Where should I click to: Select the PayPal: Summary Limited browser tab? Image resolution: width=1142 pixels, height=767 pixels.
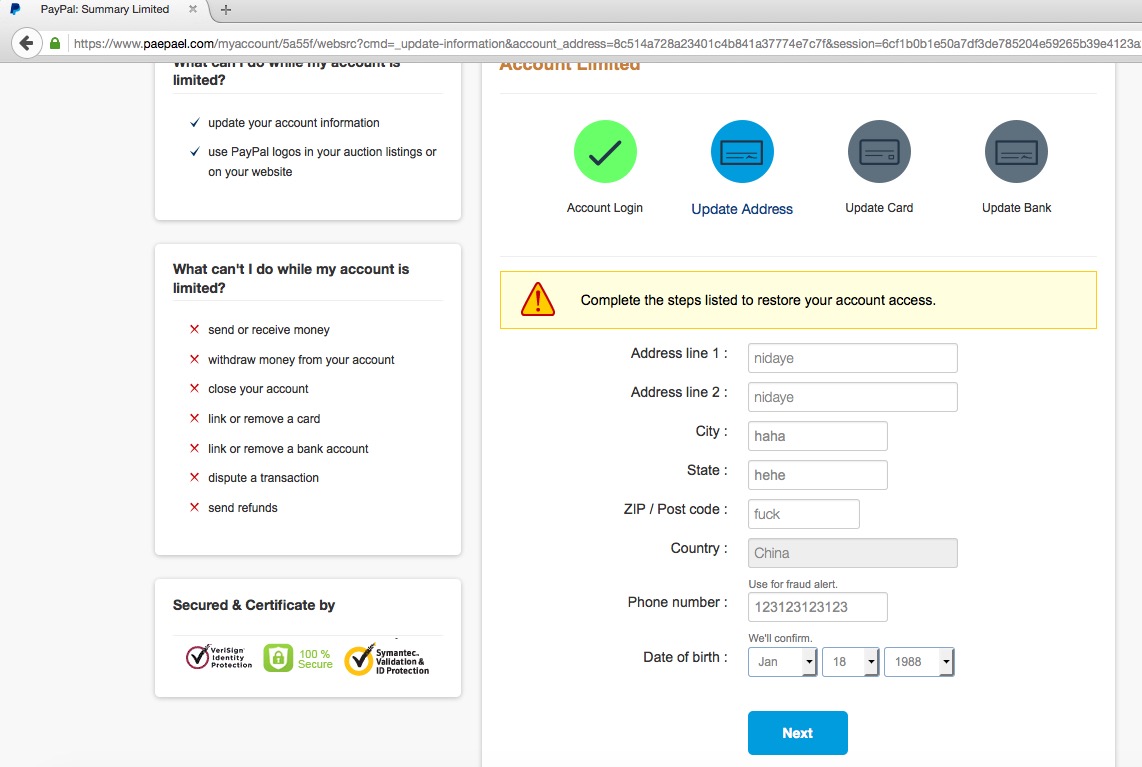click(x=105, y=9)
